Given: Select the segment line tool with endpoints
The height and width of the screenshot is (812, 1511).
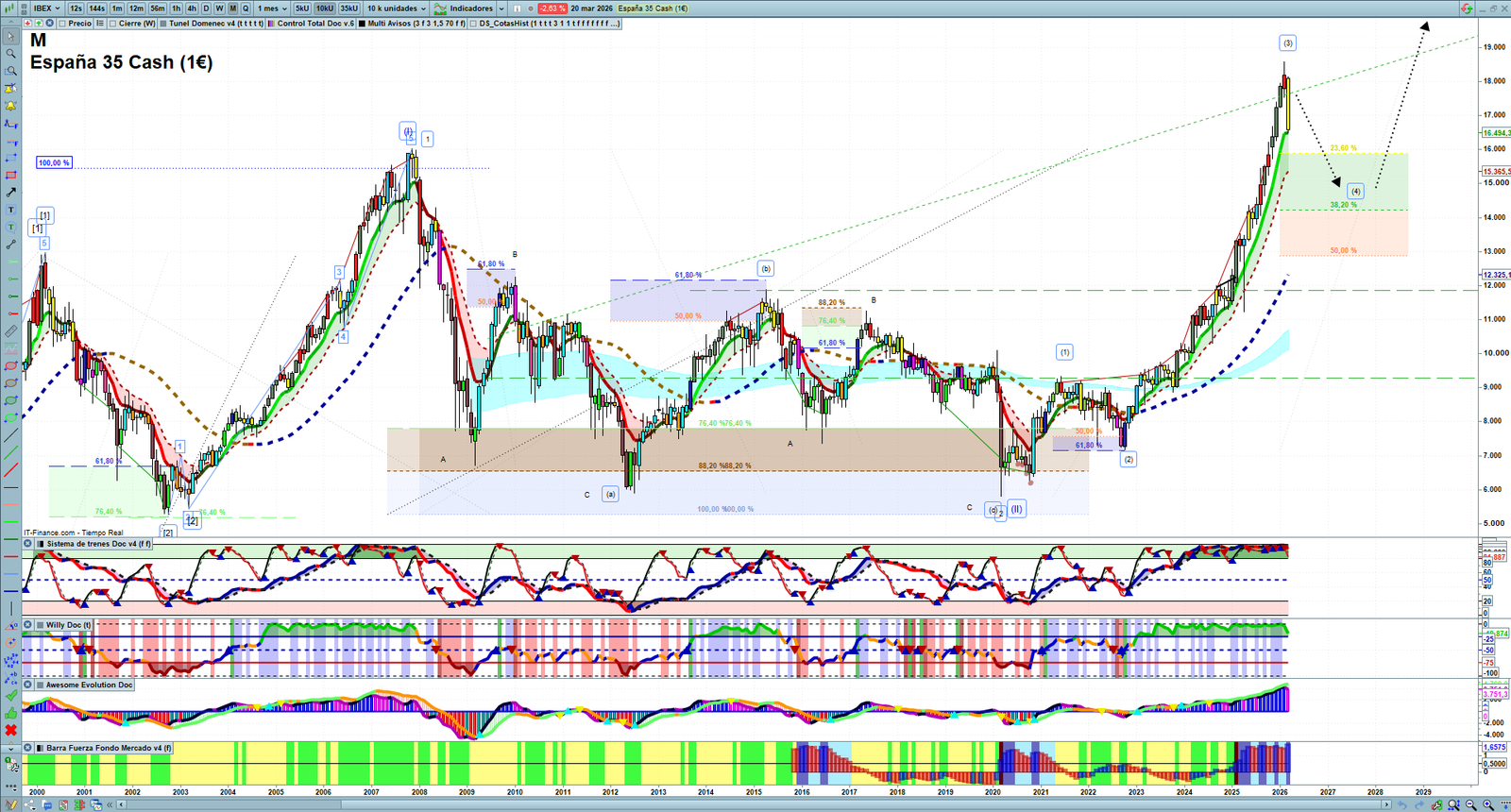Looking at the screenshot, I should [x=10, y=245].
